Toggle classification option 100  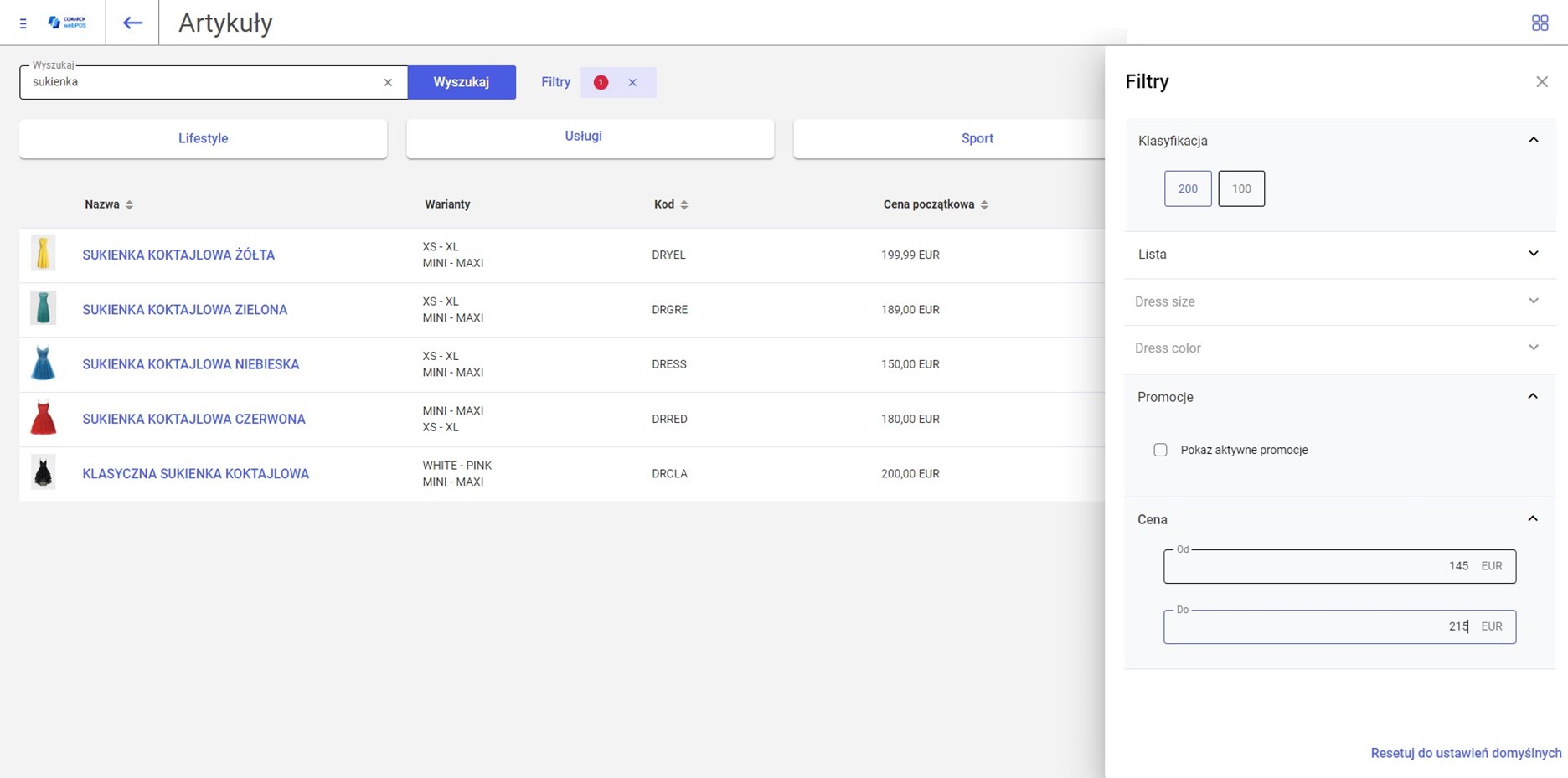[x=1240, y=188]
